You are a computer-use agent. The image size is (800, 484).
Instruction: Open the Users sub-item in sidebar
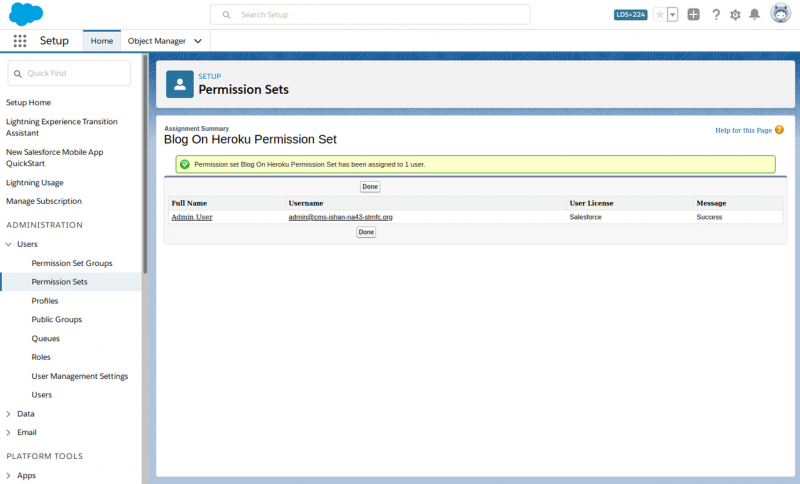click(42, 395)
